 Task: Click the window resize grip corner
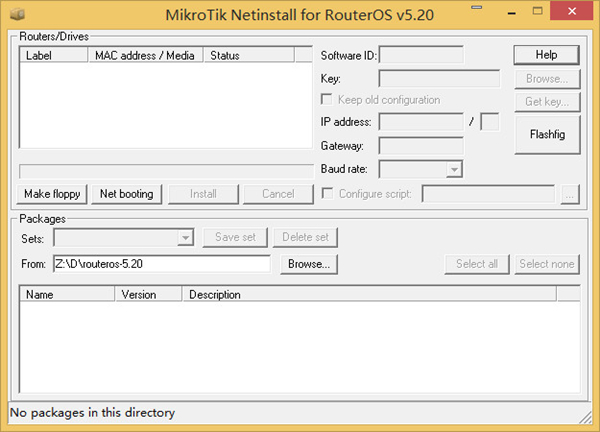pos(585,418)
